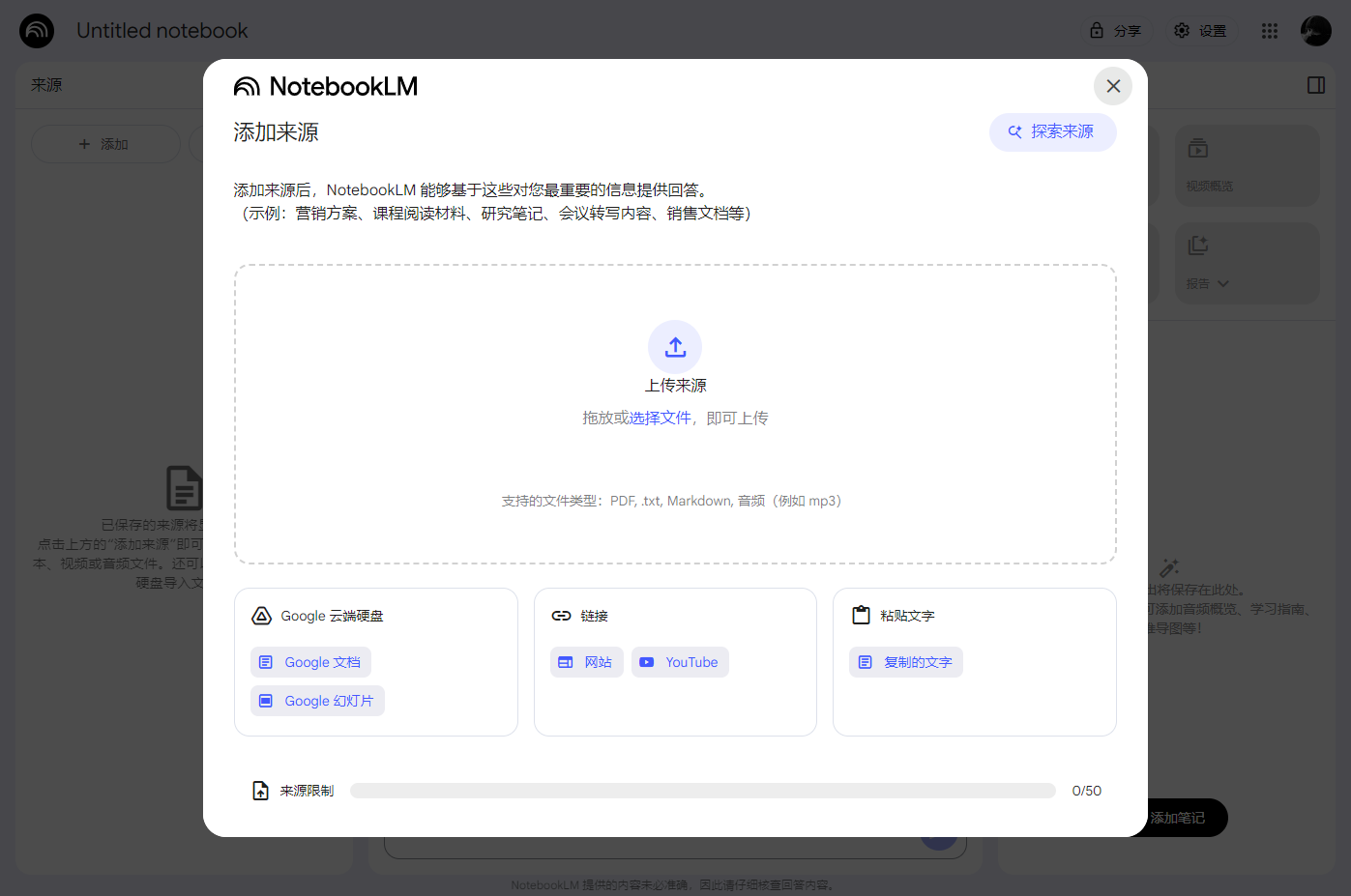Screen dimensions: 1351x896
Task: Expand the 报告 dropdown chevron
Action: (x=1223, y=284)
